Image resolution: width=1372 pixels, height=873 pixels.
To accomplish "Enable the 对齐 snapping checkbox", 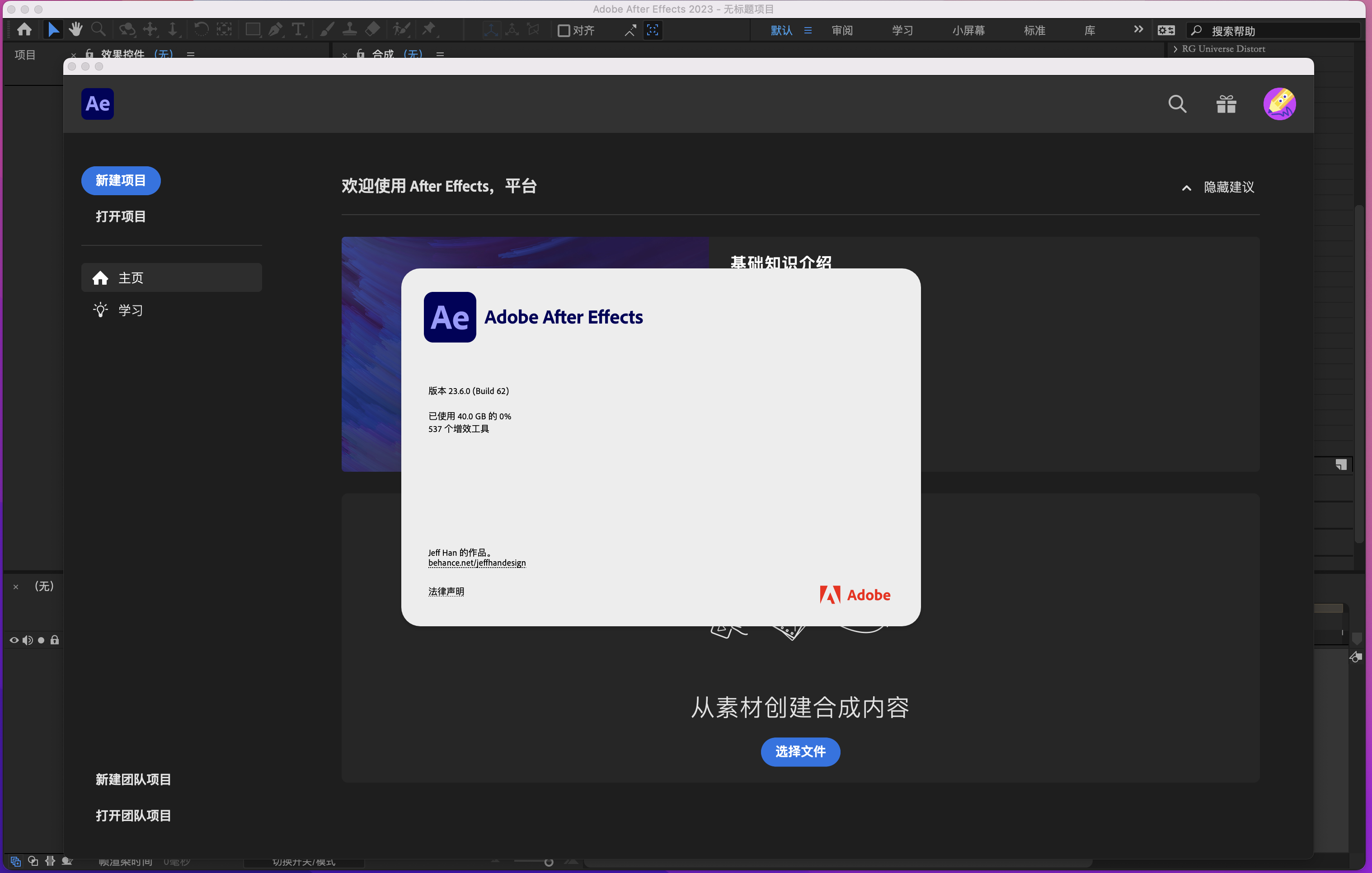I will pyautogui.click(x=564, y=31).
